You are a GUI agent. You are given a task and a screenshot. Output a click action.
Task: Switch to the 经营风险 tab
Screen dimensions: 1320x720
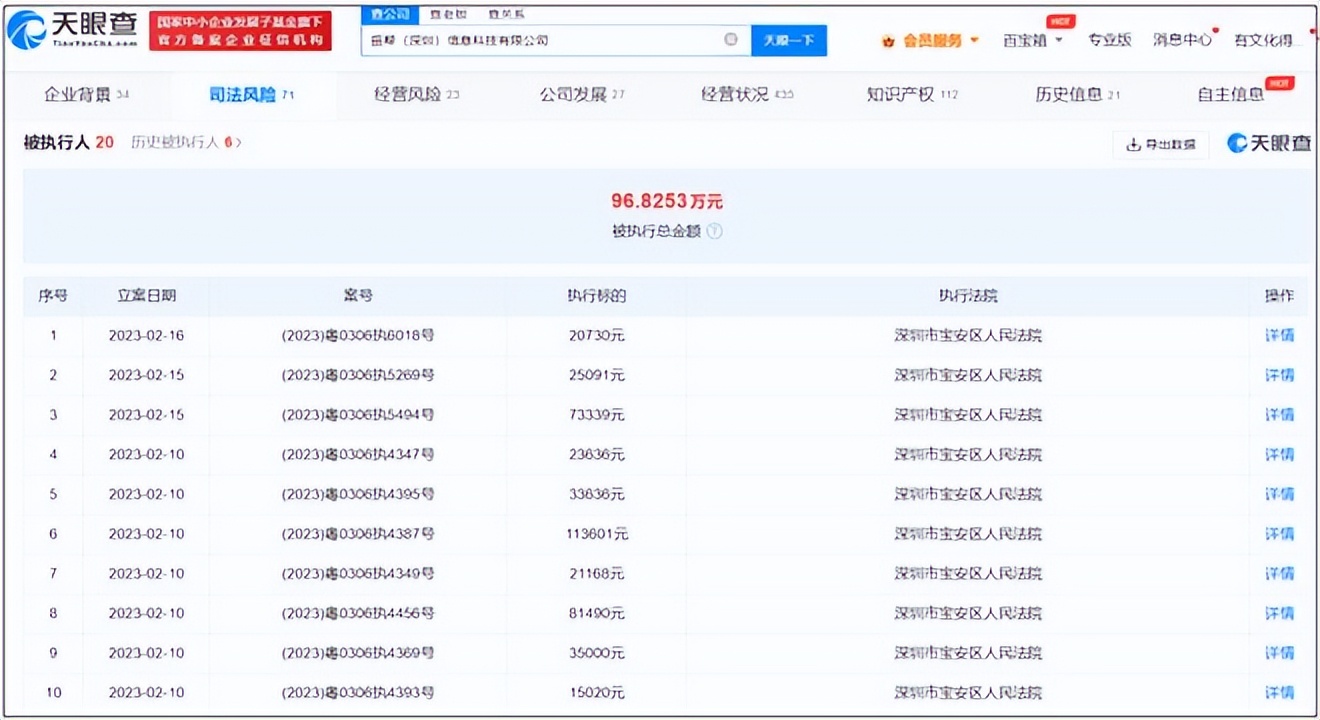pyautogui.click(x=407, y=95)
